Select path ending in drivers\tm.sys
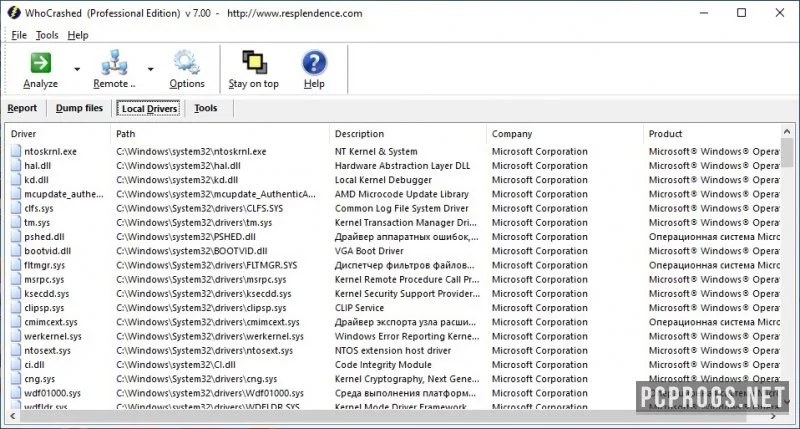Screen dimensions: 800x429 [194, 223]
